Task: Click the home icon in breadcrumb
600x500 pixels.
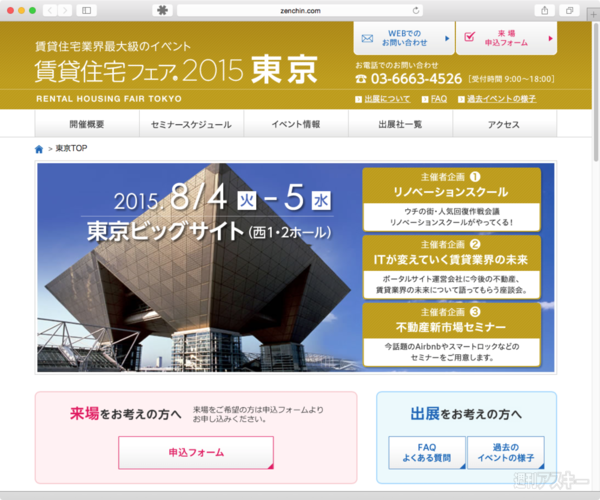Action: click(39, 149)
